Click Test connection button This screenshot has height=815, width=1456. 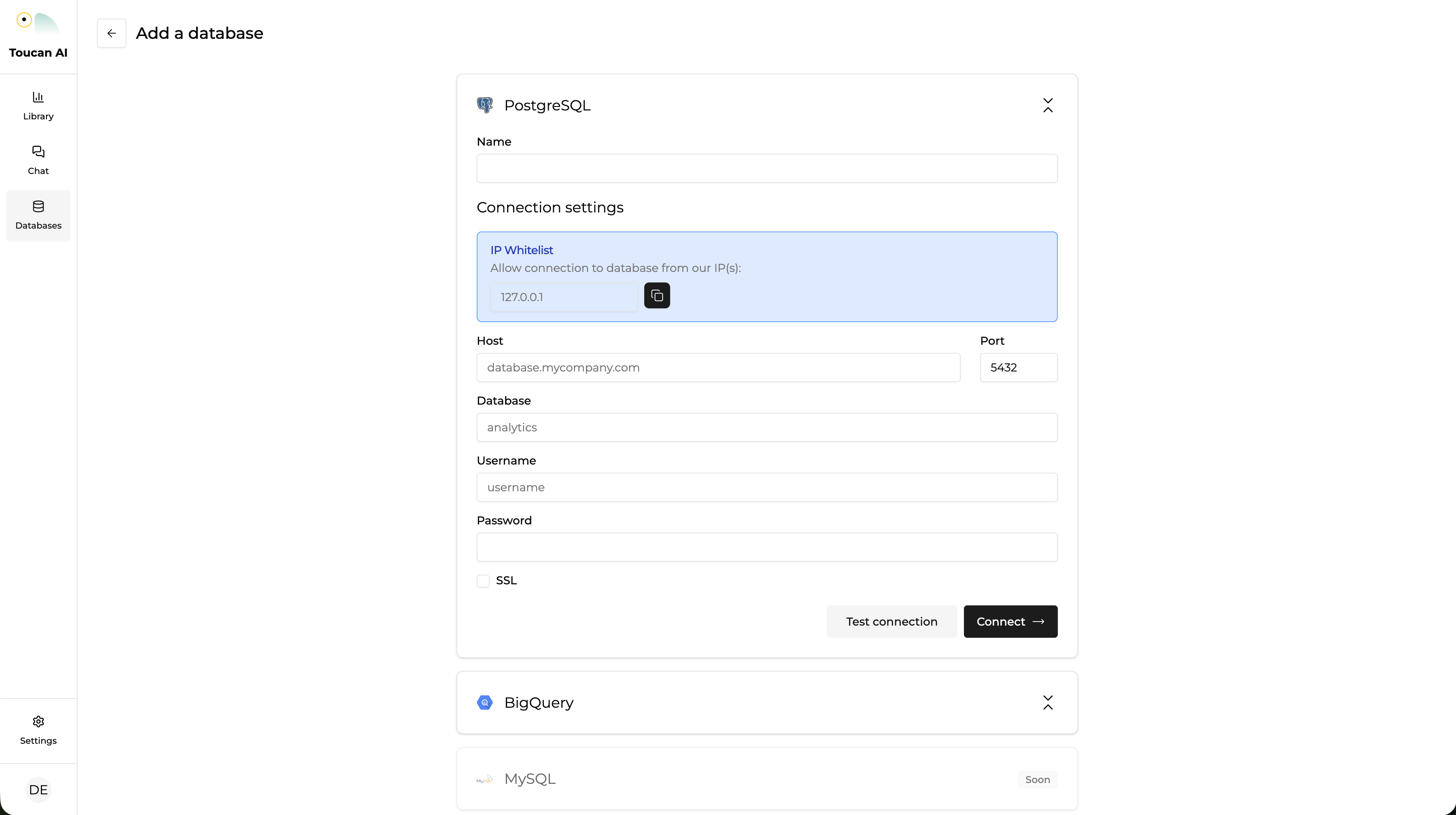click(x=891, y=621)
